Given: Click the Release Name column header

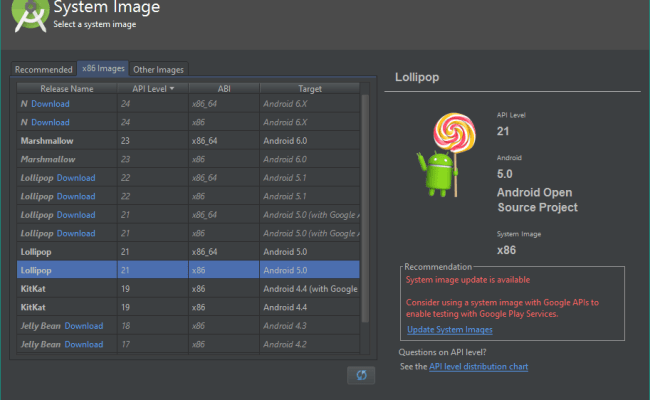Looking at the screenshot, I should click(x=67, y=88).
